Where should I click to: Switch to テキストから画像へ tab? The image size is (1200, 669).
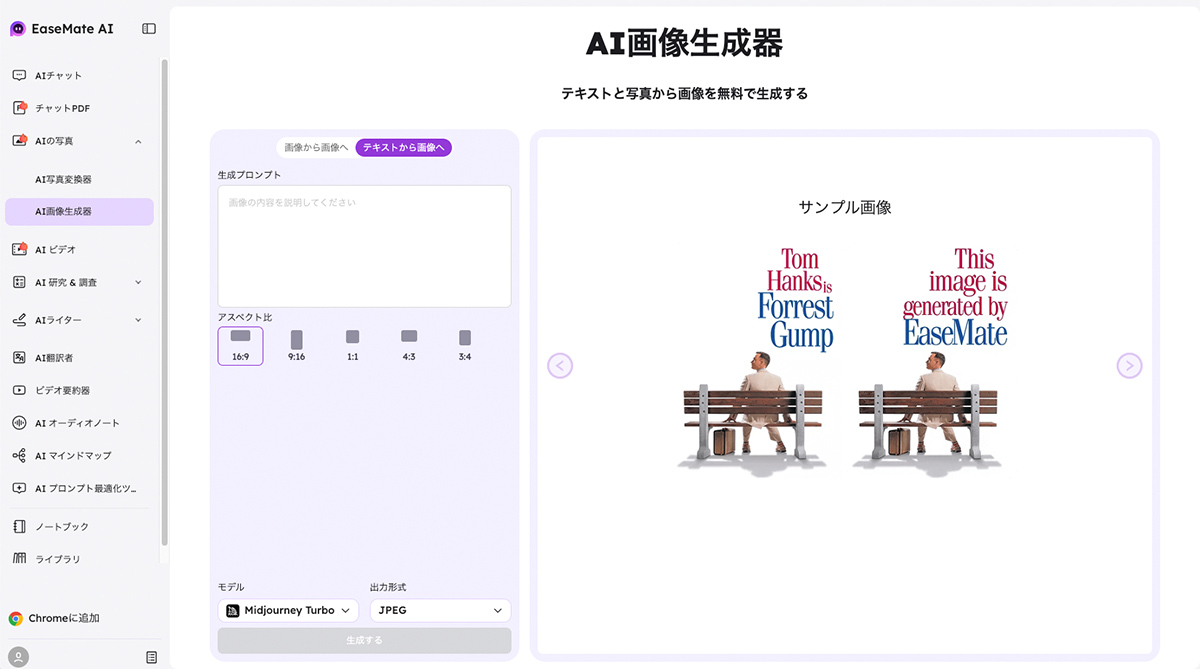coord(404,148)
